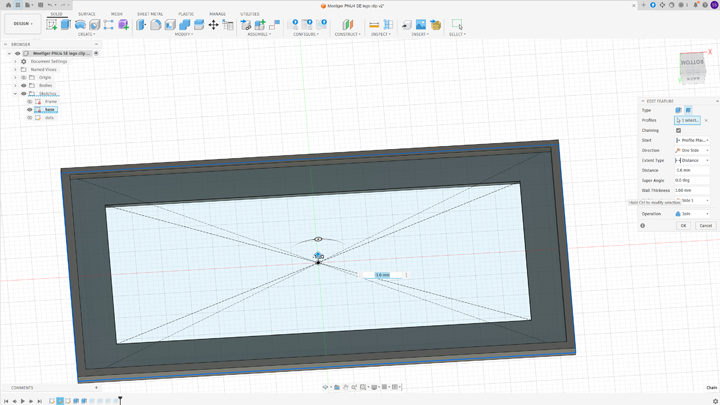Click the Distance input field

click(x=692, y=170)
